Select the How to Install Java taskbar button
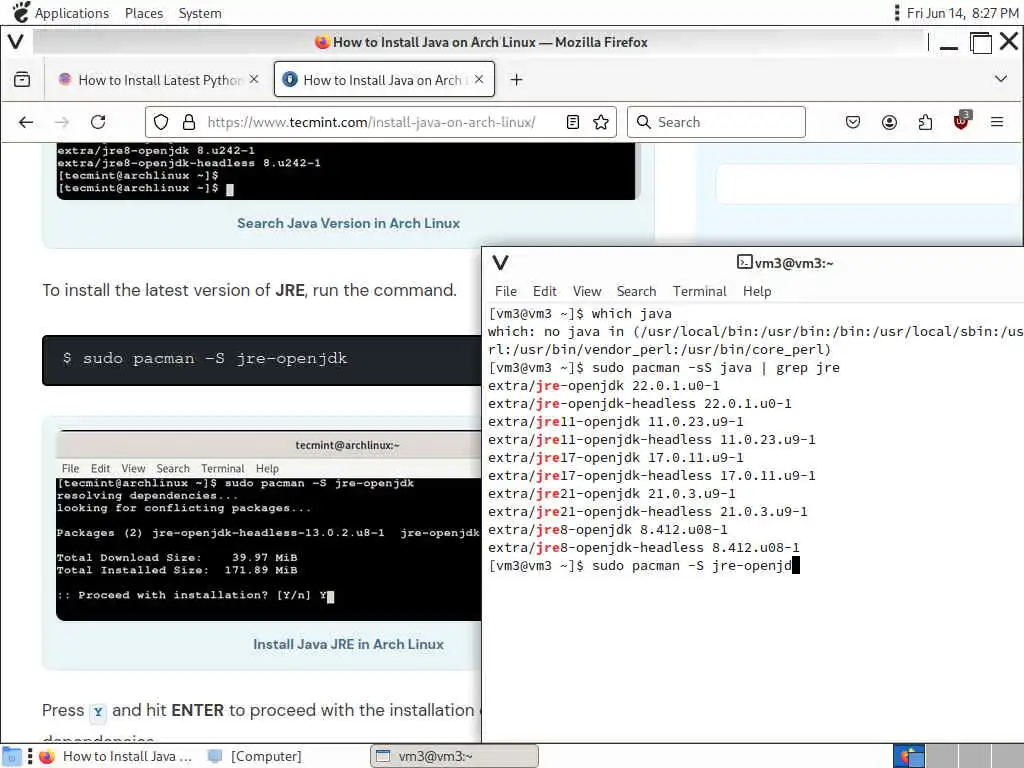Screen dimensions: 1024x768 [x=116, y=756]
